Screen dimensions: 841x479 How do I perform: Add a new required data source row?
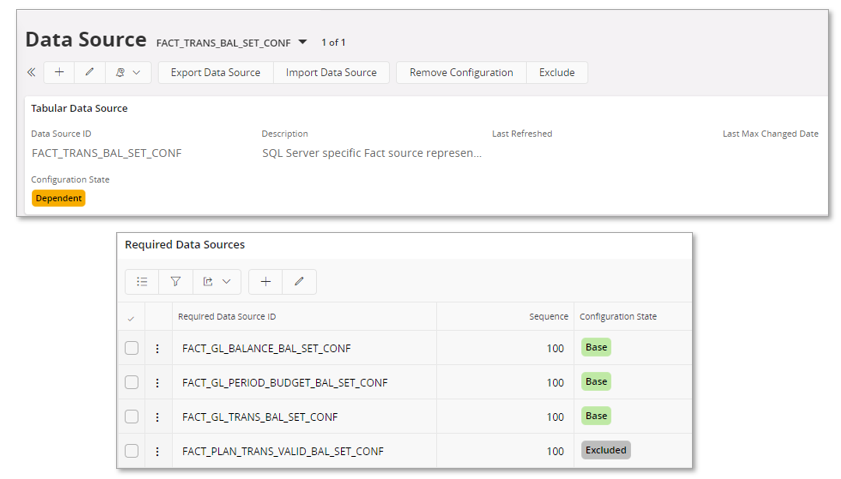[x=265, y=282]
